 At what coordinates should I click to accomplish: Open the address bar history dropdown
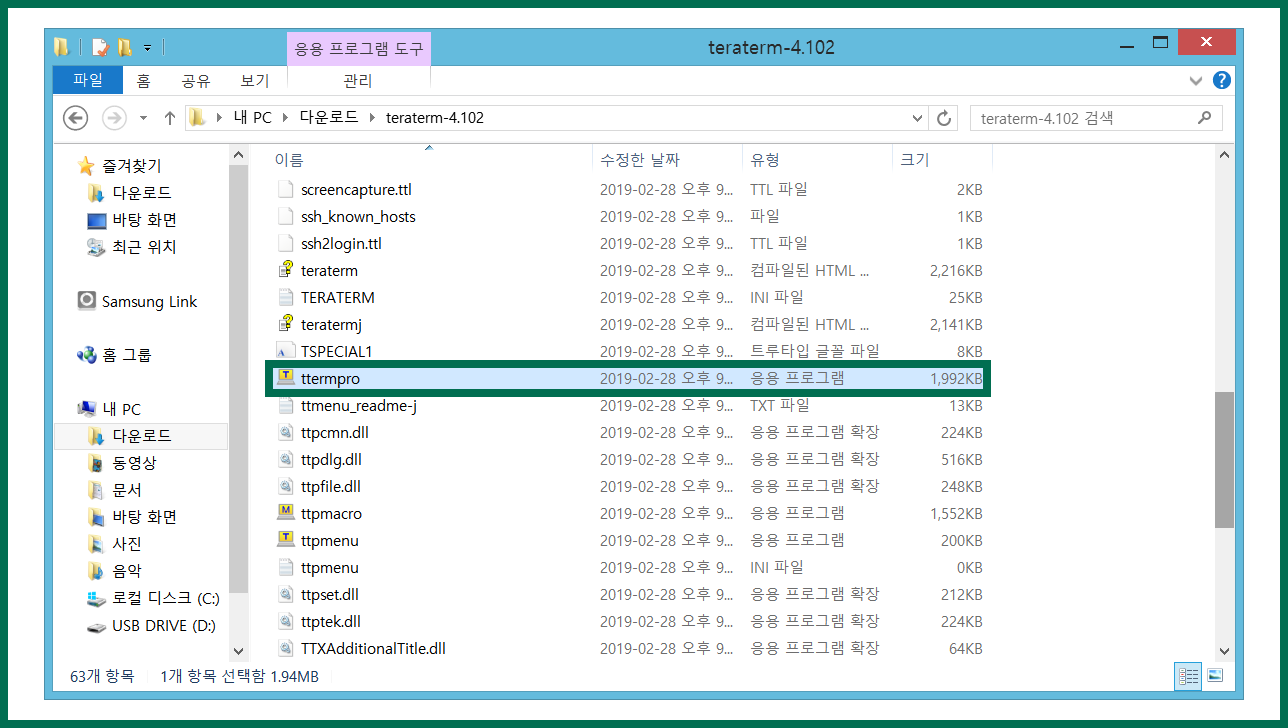[918, 118]
